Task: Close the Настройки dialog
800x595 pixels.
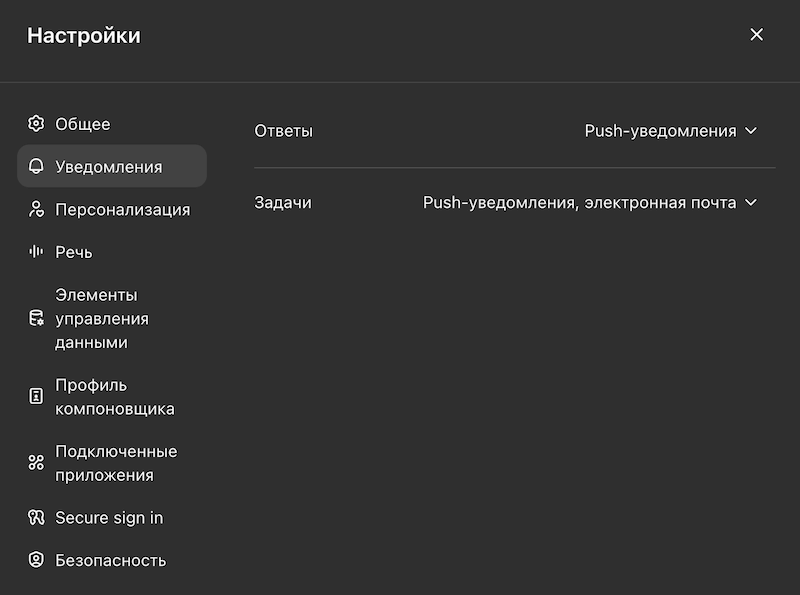Action: pos(757,35)
